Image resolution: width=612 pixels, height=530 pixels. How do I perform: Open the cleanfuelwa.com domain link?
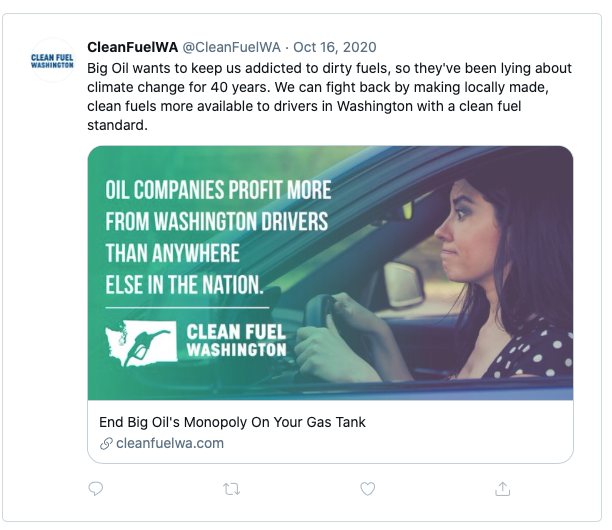pyautogui.click(x=170, y=443)
